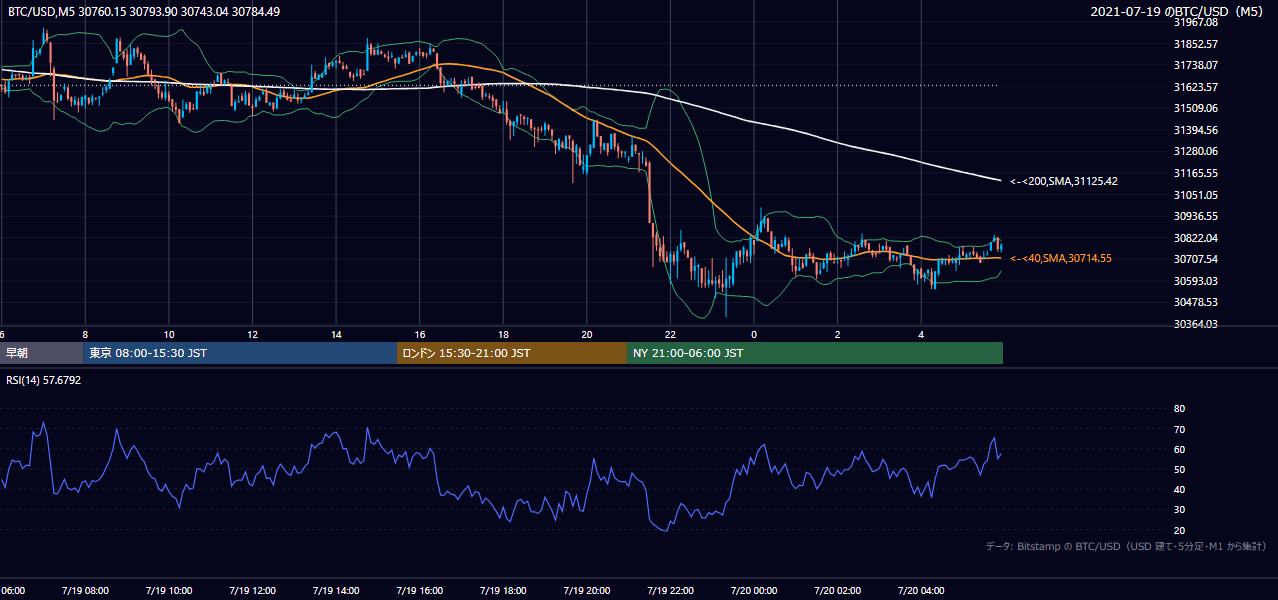Click hour tick 10 under price chart
The image size is (1278, 600).
pyautogui.click(x=169, y=334)
